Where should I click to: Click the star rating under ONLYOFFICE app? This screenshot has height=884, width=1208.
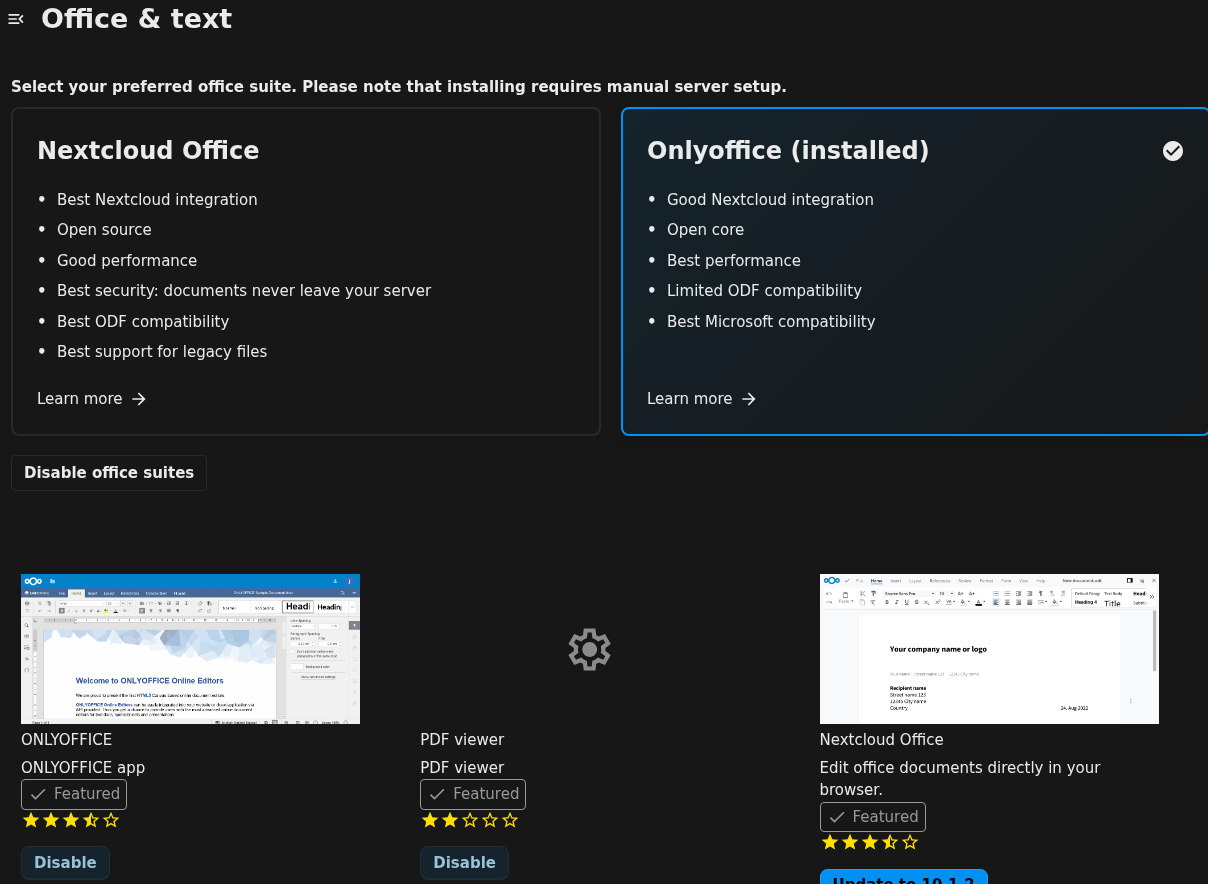pos(71,820)
